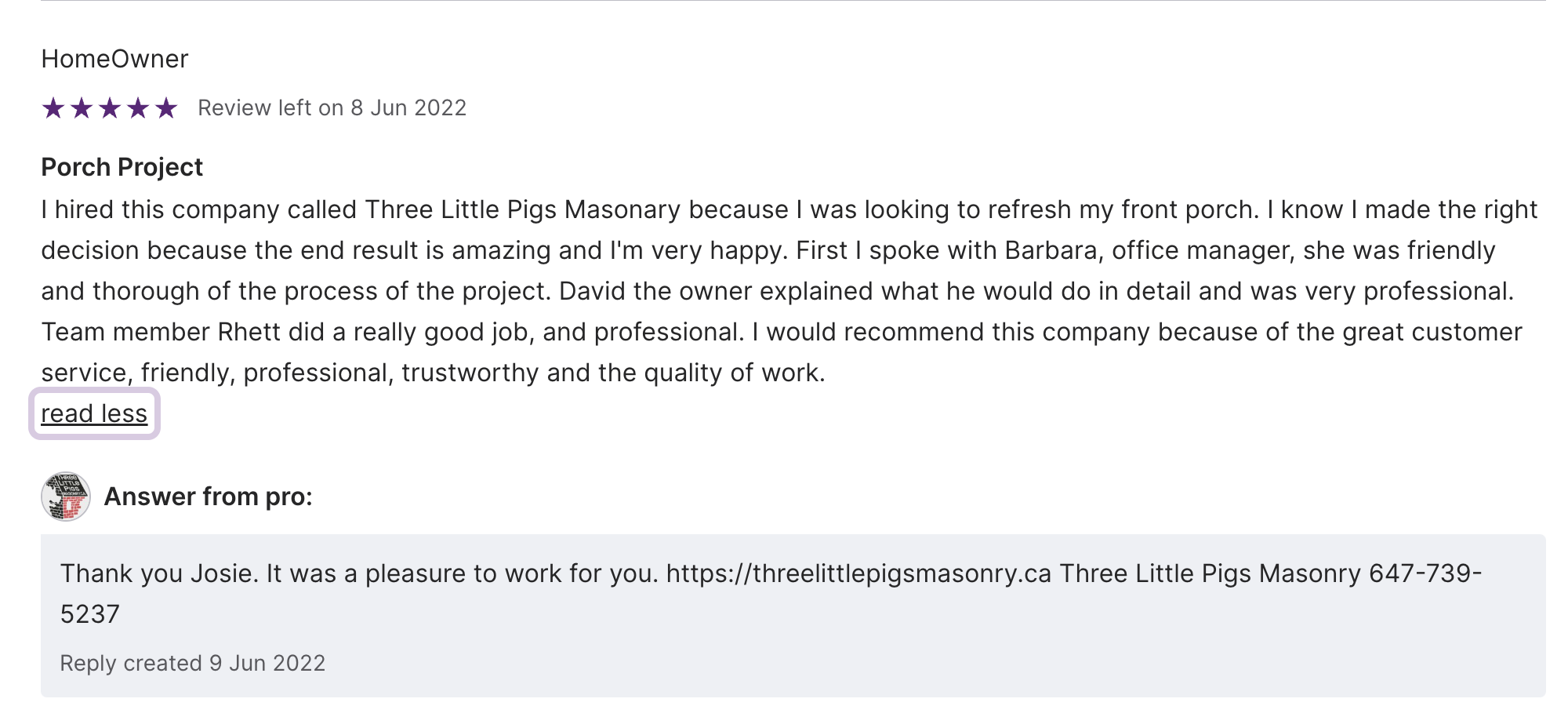The image size is (1568, 706).
Task: Open the threelittlepigsmasonry.ca URL in the reply
Action: [x=858, y=573]
